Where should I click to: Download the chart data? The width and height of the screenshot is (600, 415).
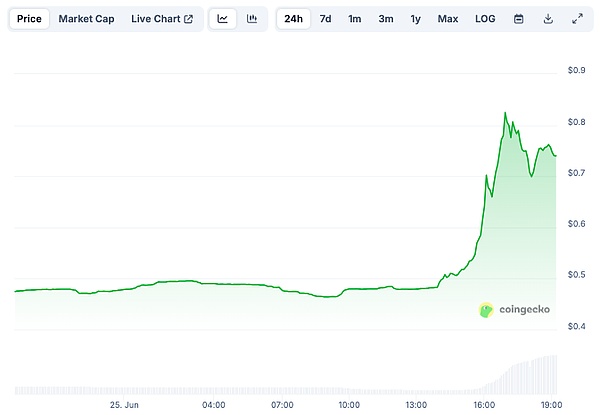tap(547, 19)
